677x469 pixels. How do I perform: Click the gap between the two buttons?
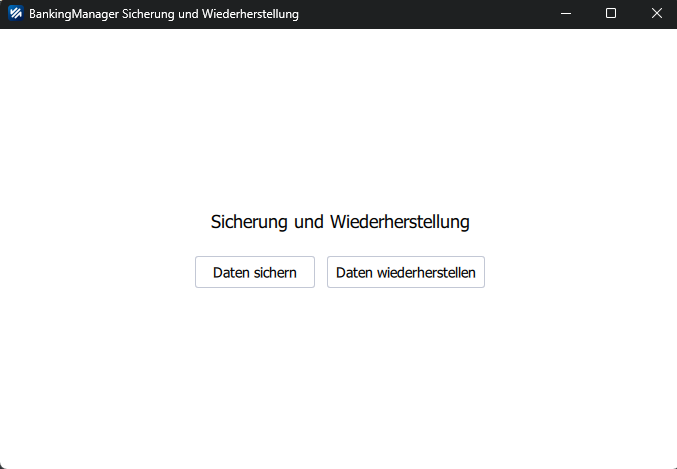(321, 272)
